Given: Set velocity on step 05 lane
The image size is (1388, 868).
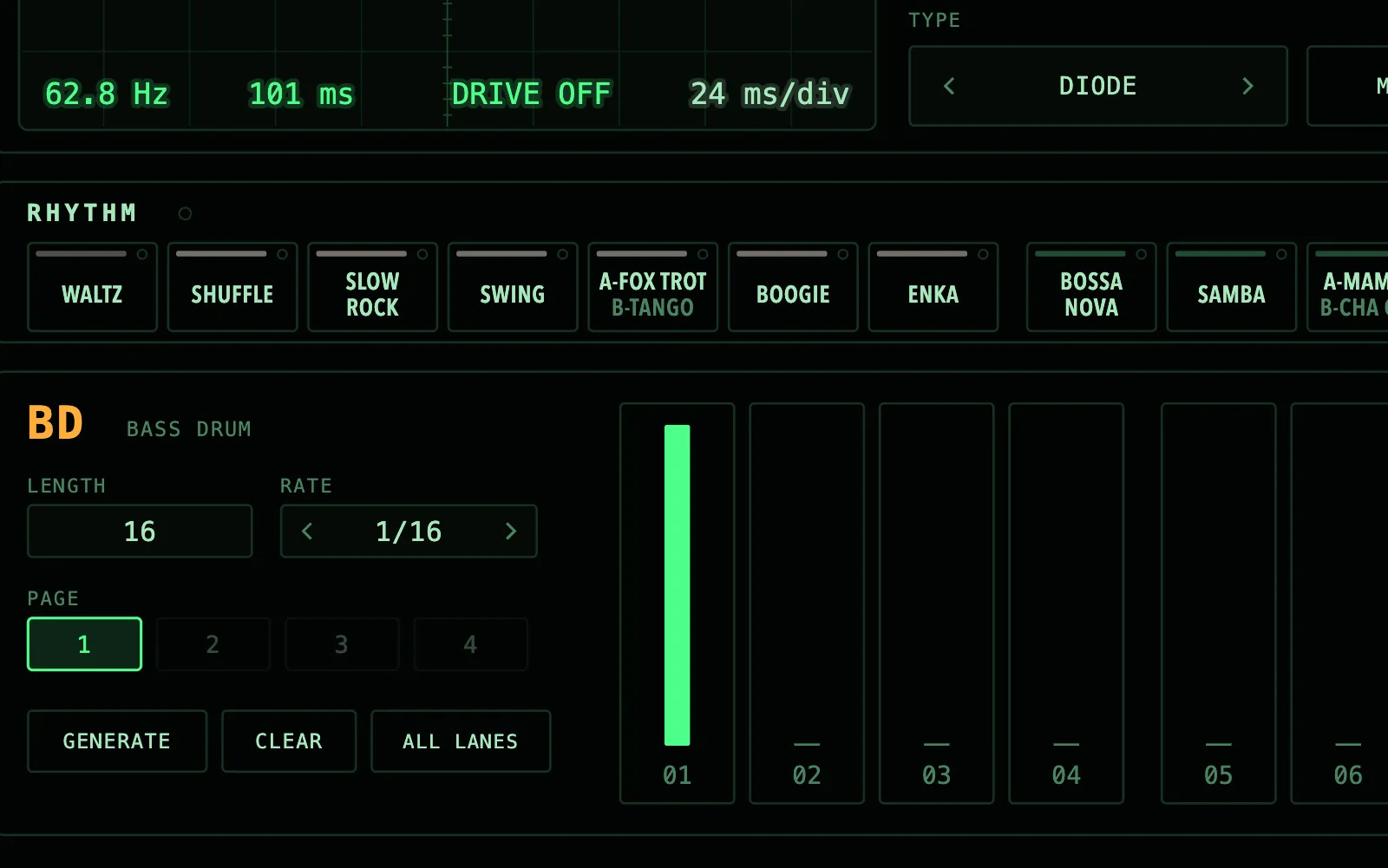Looking at the screenshot, I should 1219,603.
